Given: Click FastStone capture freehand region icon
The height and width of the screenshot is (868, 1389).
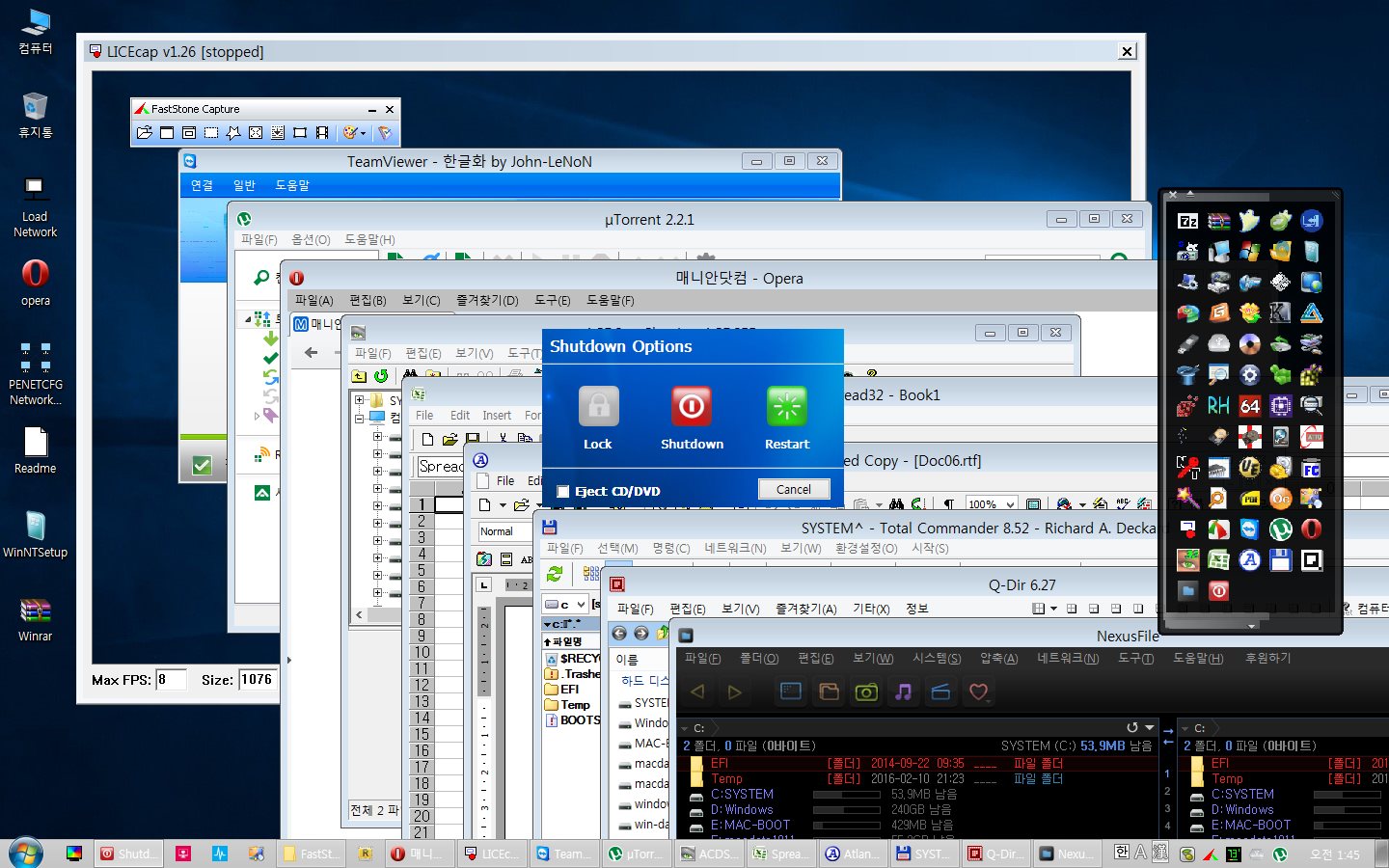Looking at the screenshot, I should click(233, 133).
